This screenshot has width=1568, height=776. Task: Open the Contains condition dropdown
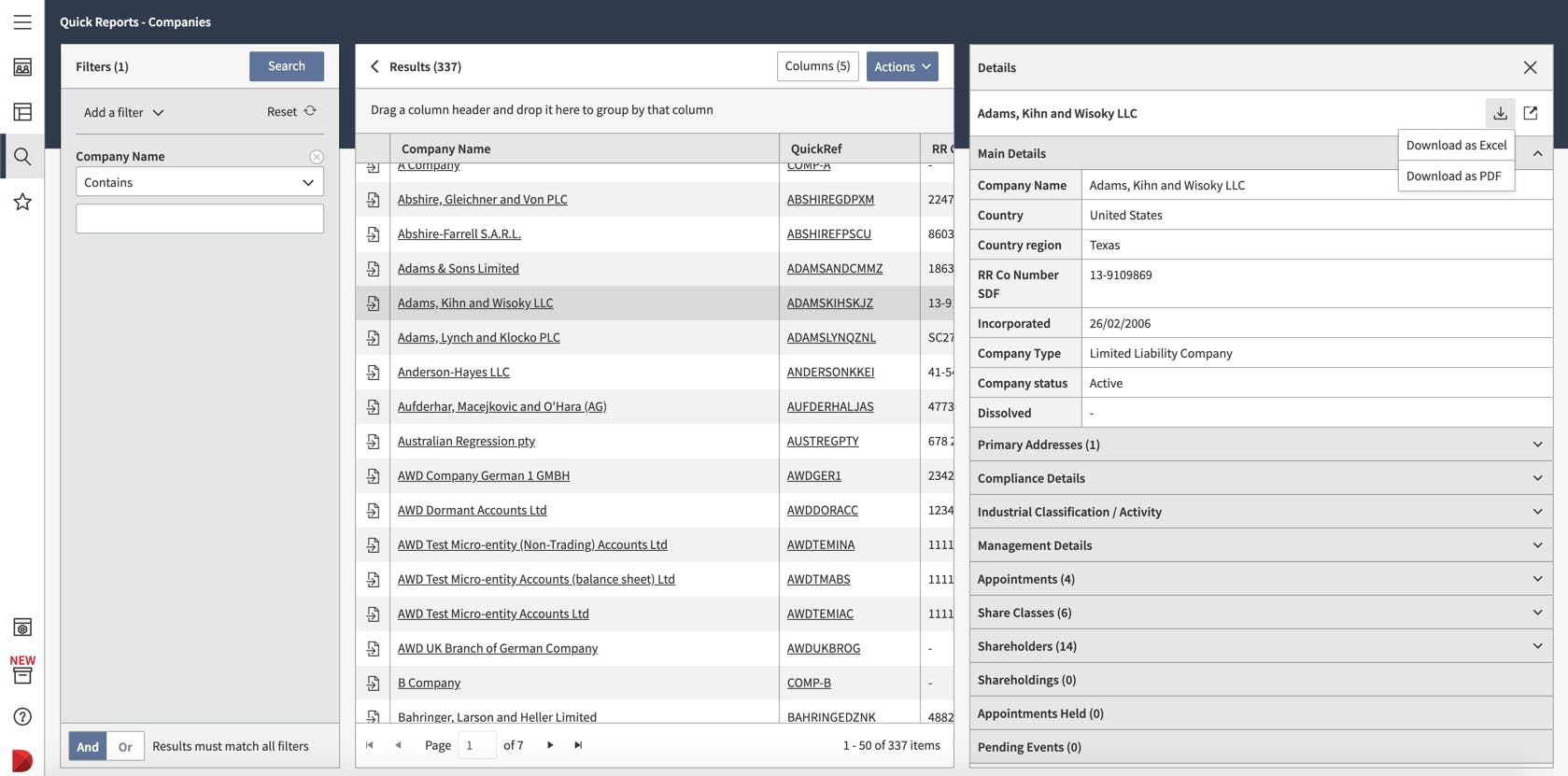[200, 182]
